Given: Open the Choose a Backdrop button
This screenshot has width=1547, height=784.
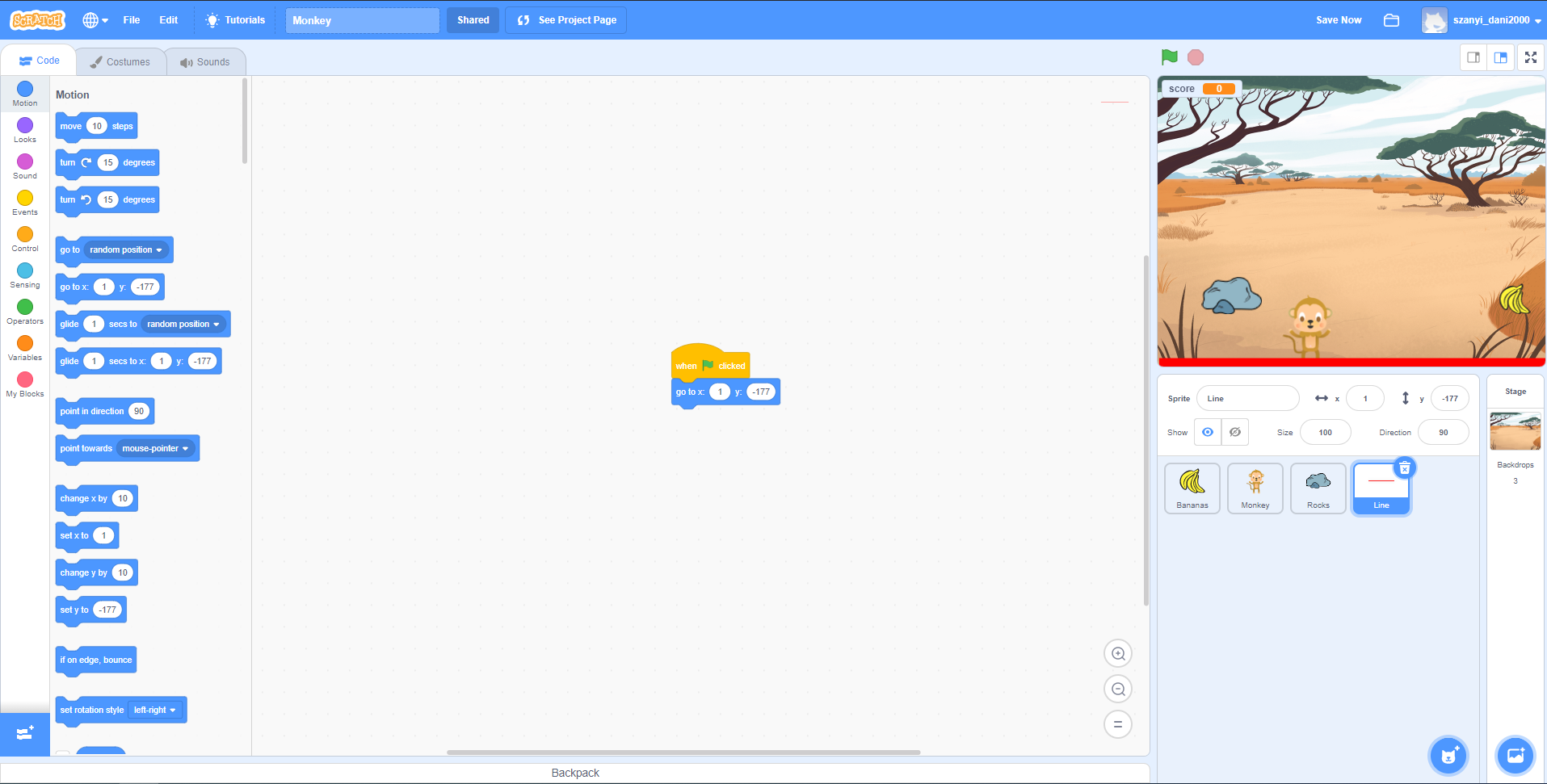Looking at the screenshot, I should 1515,756.
